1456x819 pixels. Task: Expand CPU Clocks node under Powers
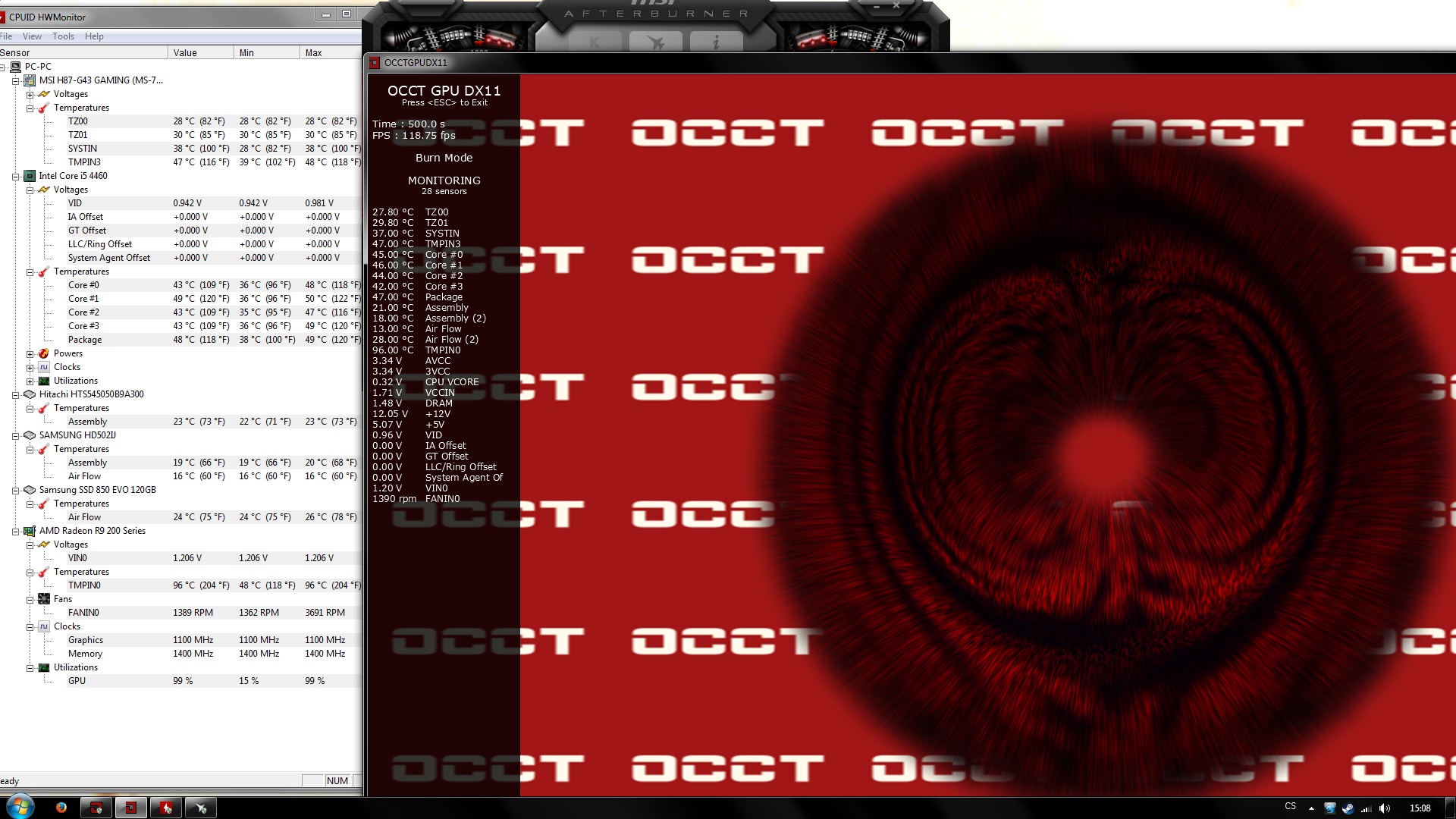[30, 367]
